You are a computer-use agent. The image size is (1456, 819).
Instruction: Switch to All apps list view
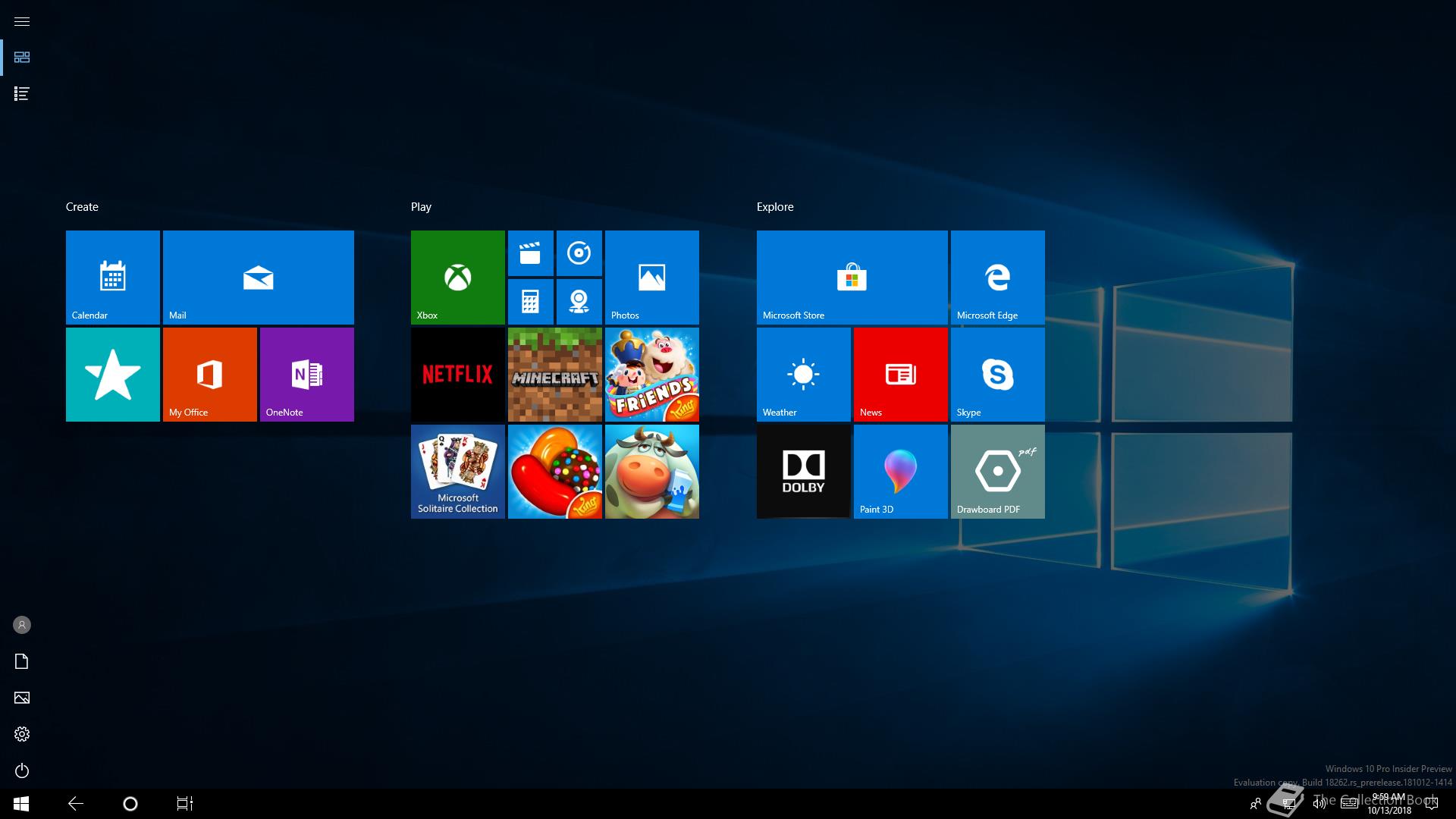coord(22,94)
